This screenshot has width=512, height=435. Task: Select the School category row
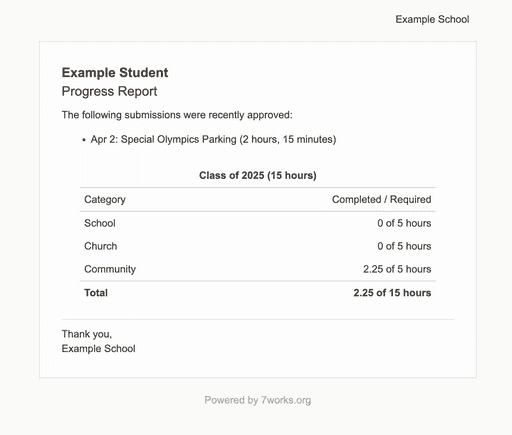coord(258,223)
